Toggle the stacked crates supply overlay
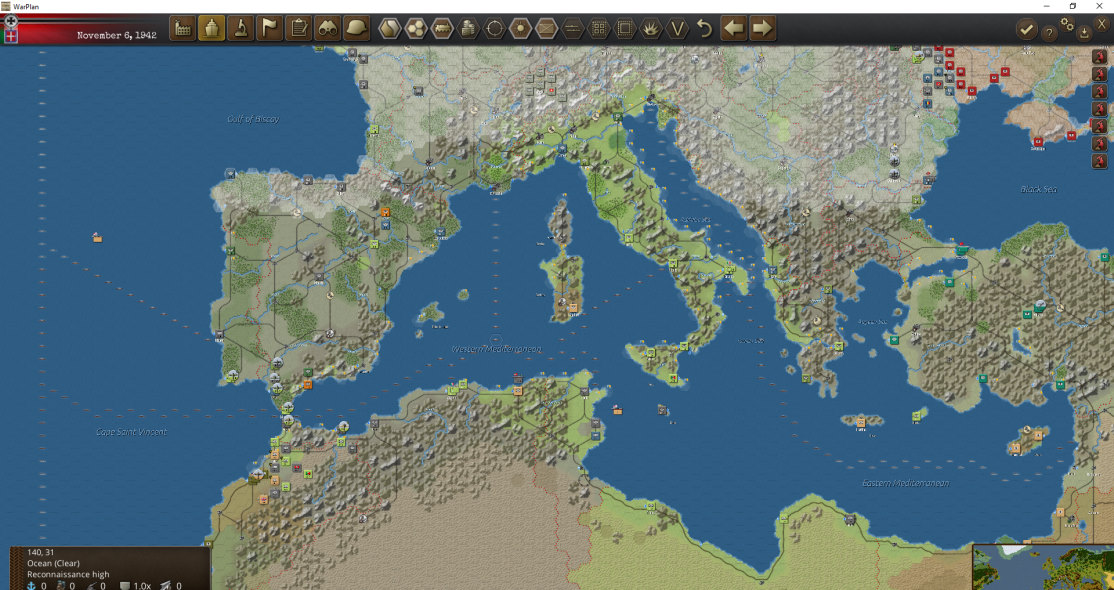Viewport: 1114px width, 590px height. tap(468, 29)
